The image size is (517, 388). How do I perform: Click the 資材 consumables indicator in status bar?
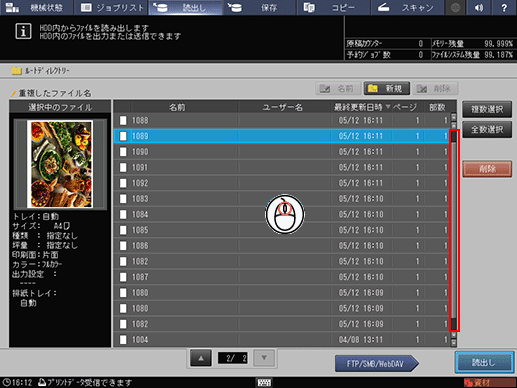pyautogui.click(x=489, y=383)
